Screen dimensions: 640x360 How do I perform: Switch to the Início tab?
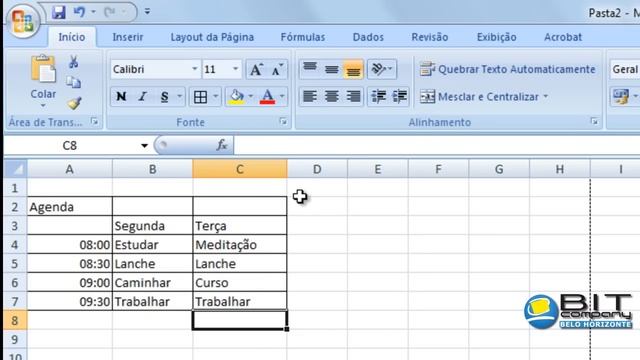(72, 37)
